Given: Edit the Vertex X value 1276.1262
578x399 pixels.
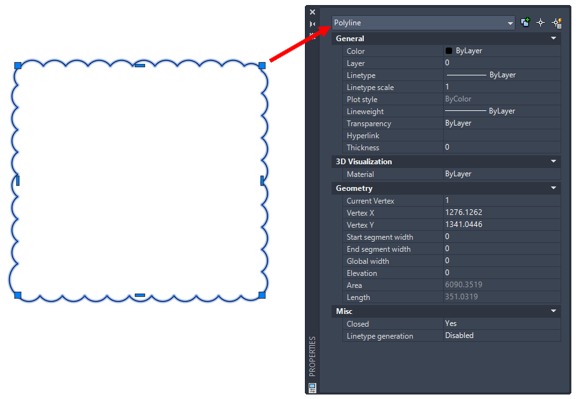Looking at the screenshot, I should [x=502, y=213].
